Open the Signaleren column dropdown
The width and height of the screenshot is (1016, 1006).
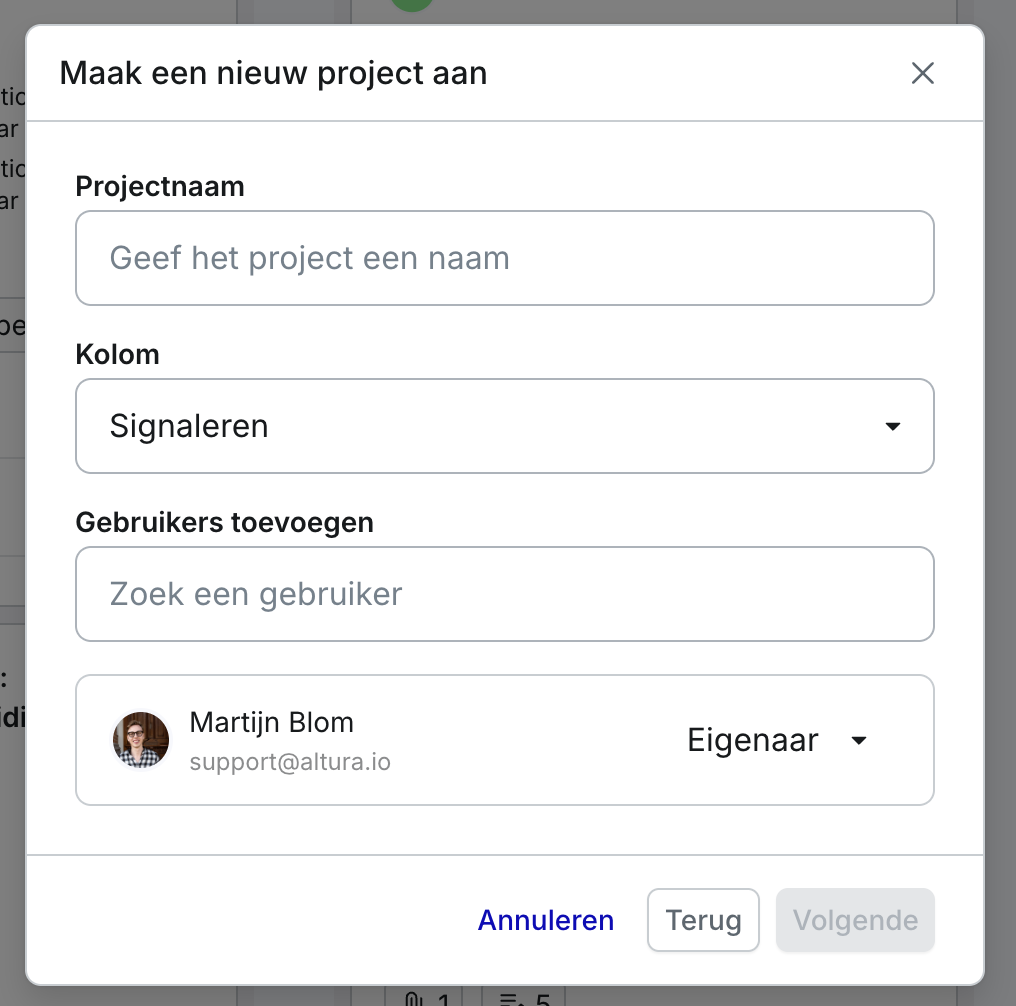coord(504,426)
